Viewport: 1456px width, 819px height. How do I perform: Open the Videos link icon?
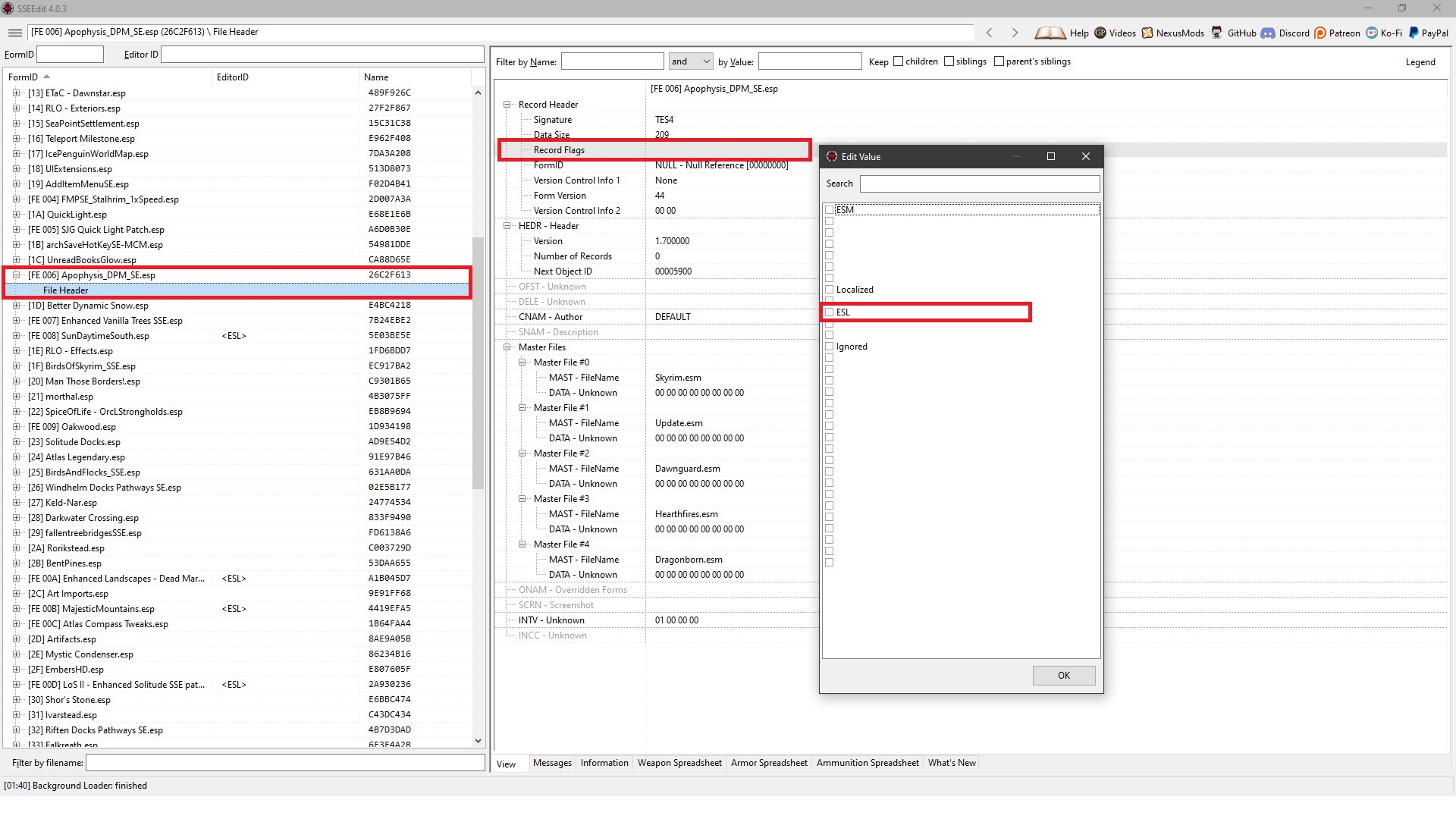pos(1100,33)
